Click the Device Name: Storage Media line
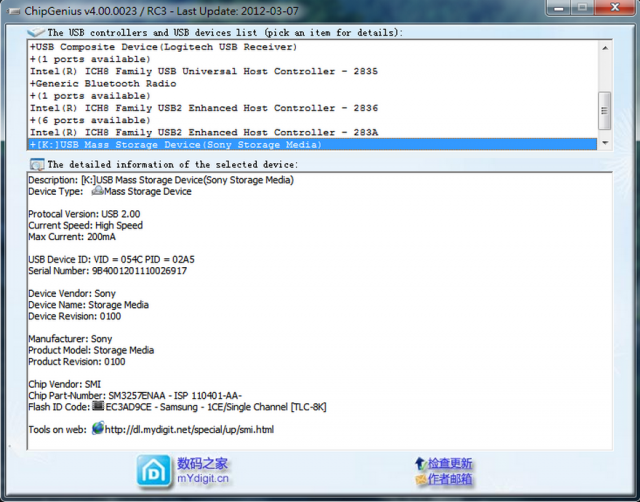Viewport: 640px width, 502px height. point(88,305)
